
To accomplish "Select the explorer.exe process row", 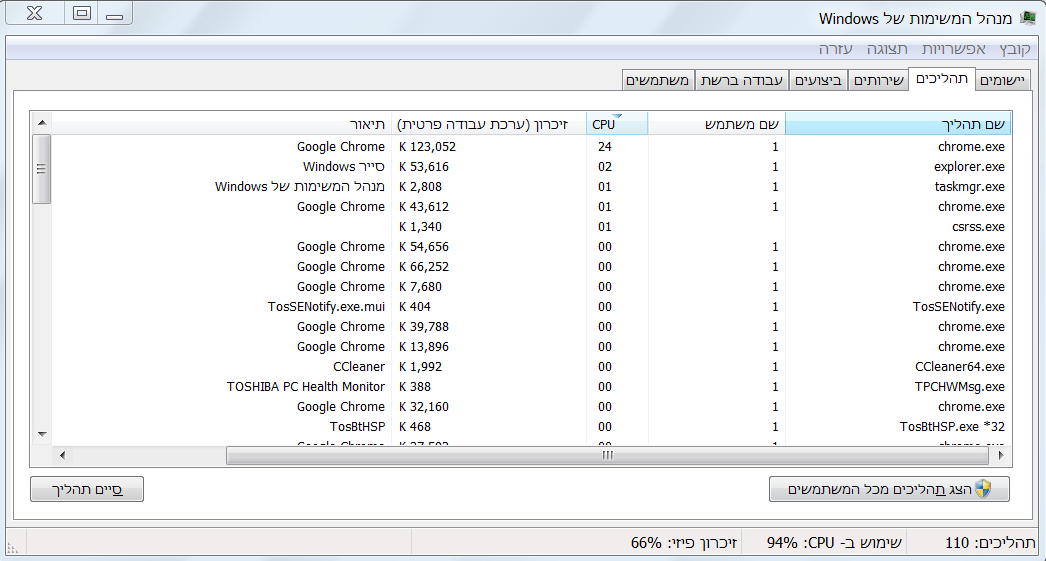I will (x=531, y=166).
